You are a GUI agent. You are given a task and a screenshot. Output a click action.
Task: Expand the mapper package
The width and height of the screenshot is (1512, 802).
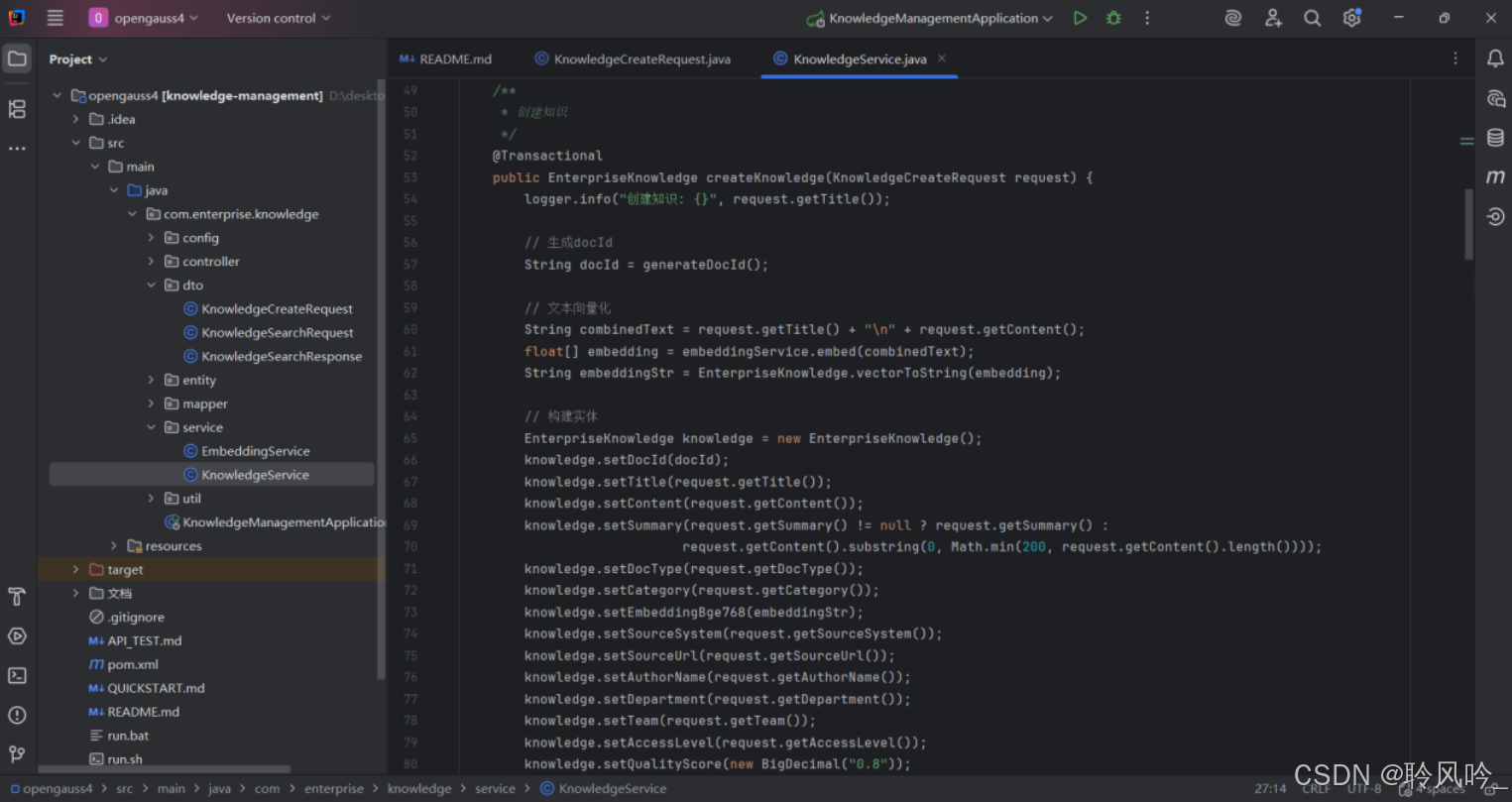point(151,403)
